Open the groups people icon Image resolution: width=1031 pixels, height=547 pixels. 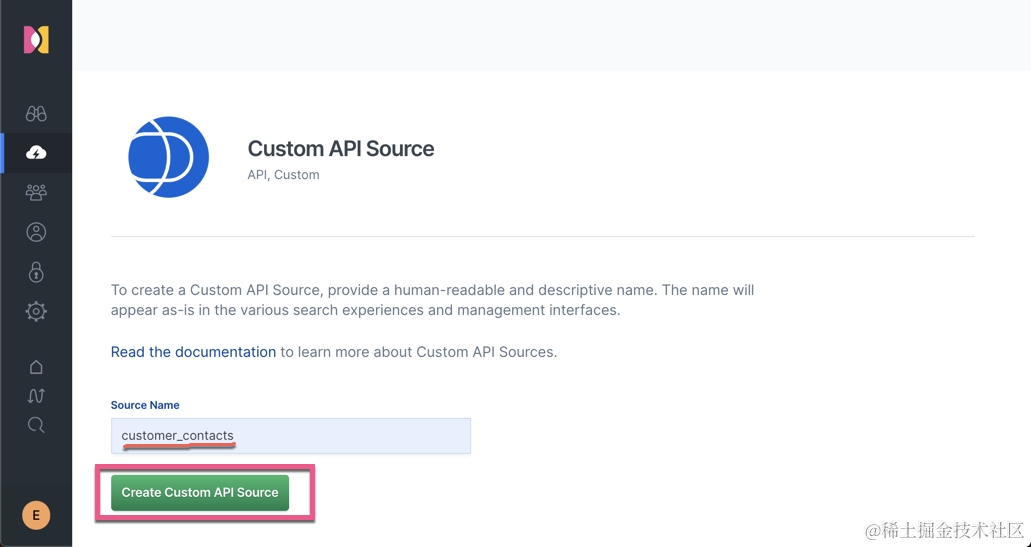36,192
